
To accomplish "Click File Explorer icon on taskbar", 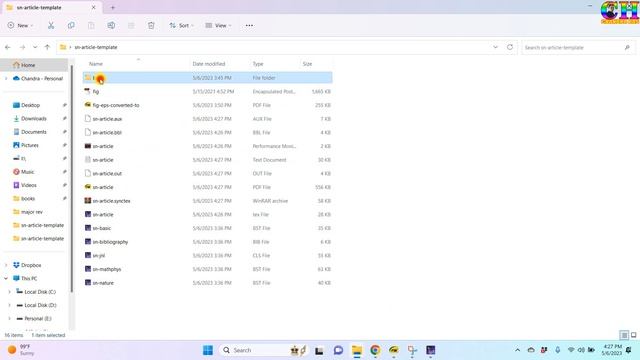I will (357, 350).
